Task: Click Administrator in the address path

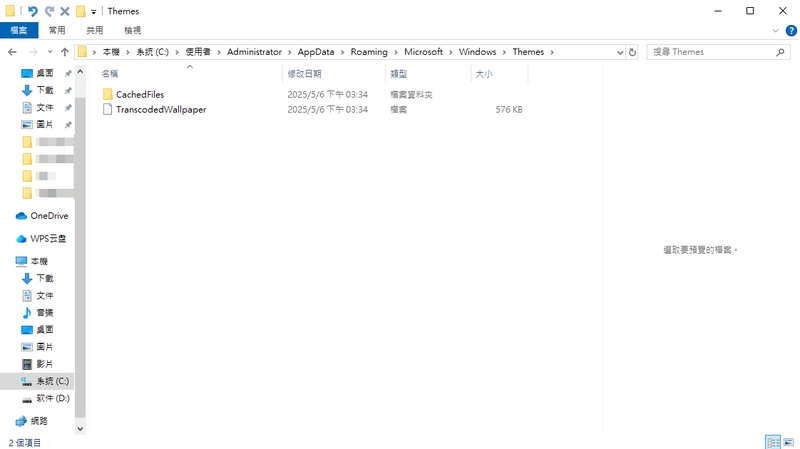Action: (x=254, y=52)
